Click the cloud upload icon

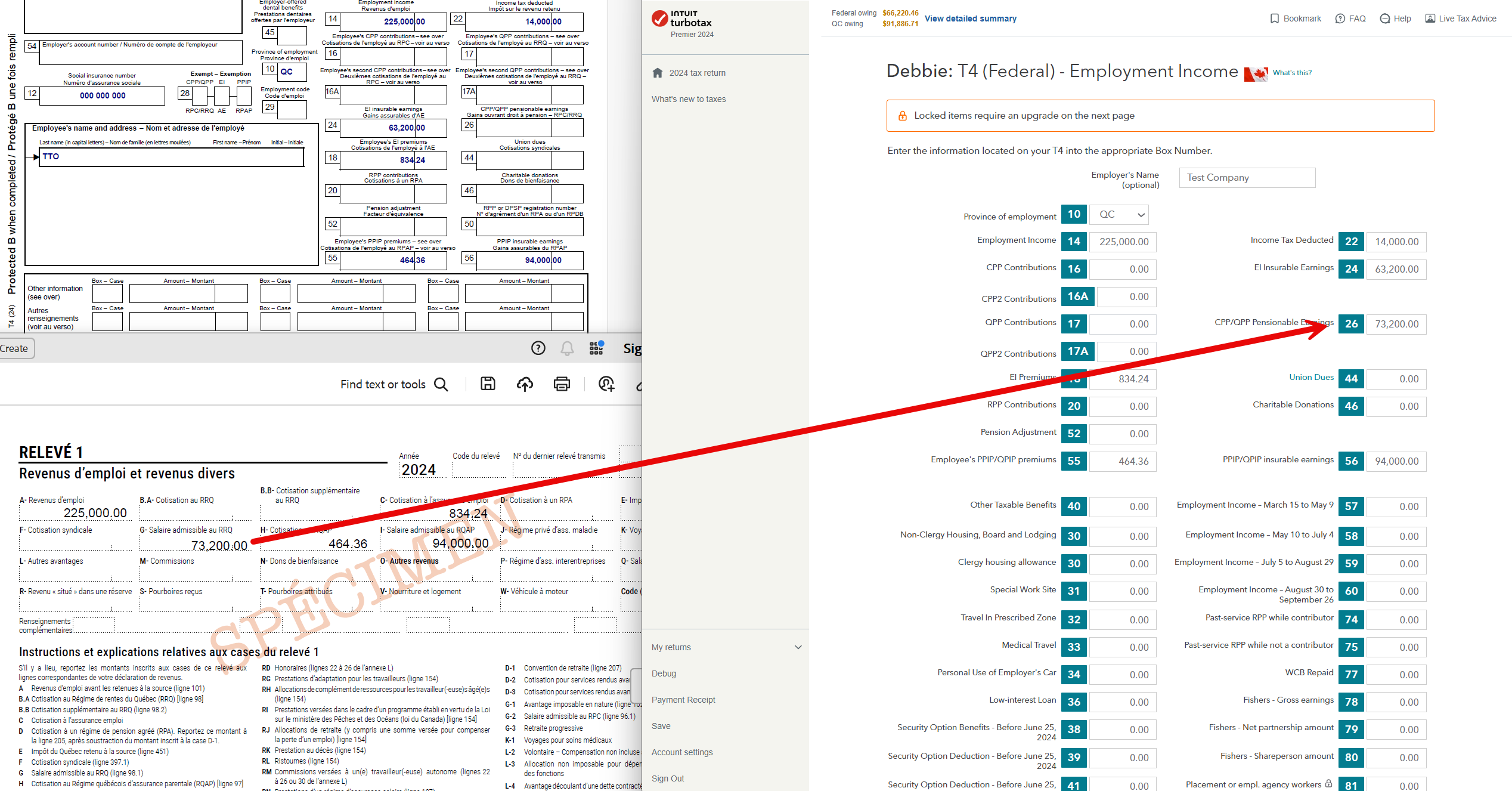tap(525, 384)
